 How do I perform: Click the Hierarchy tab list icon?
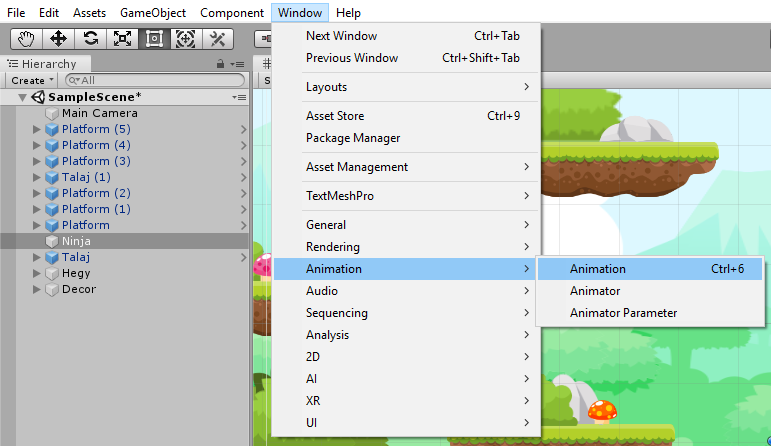[13, 64]
